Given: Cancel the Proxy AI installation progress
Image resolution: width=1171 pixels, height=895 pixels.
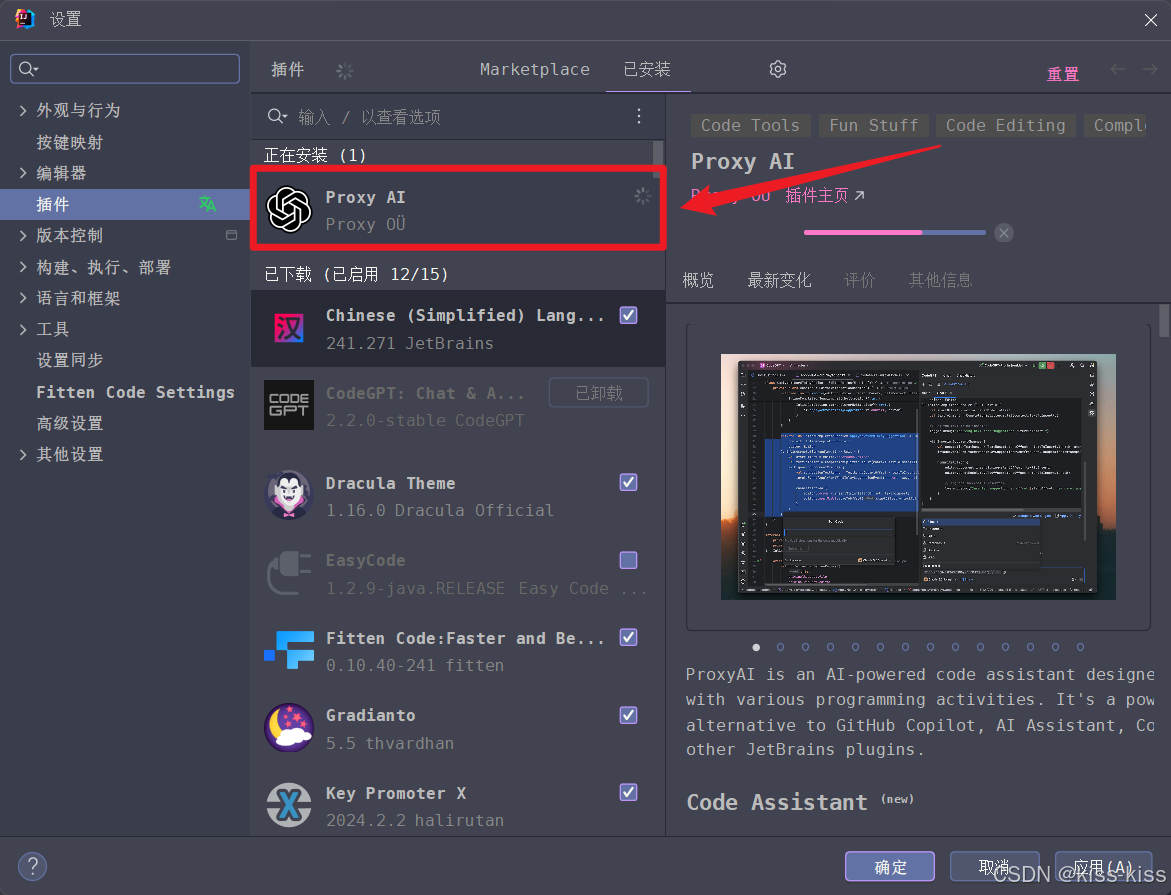Looking at the screenshot, I should tap(1004, 233).
